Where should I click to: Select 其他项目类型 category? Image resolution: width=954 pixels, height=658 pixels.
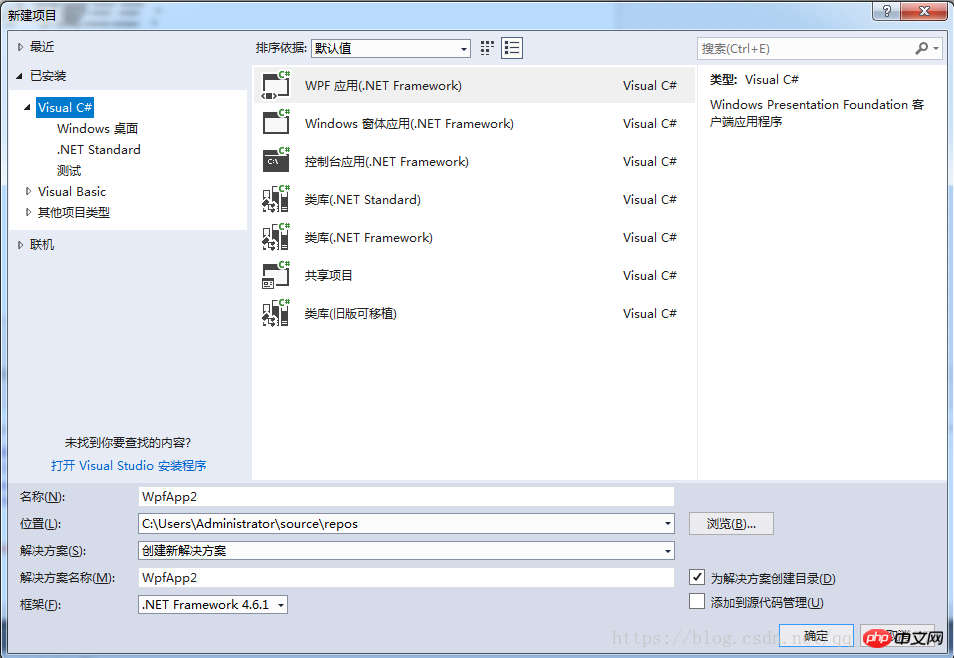pos(74,212)
